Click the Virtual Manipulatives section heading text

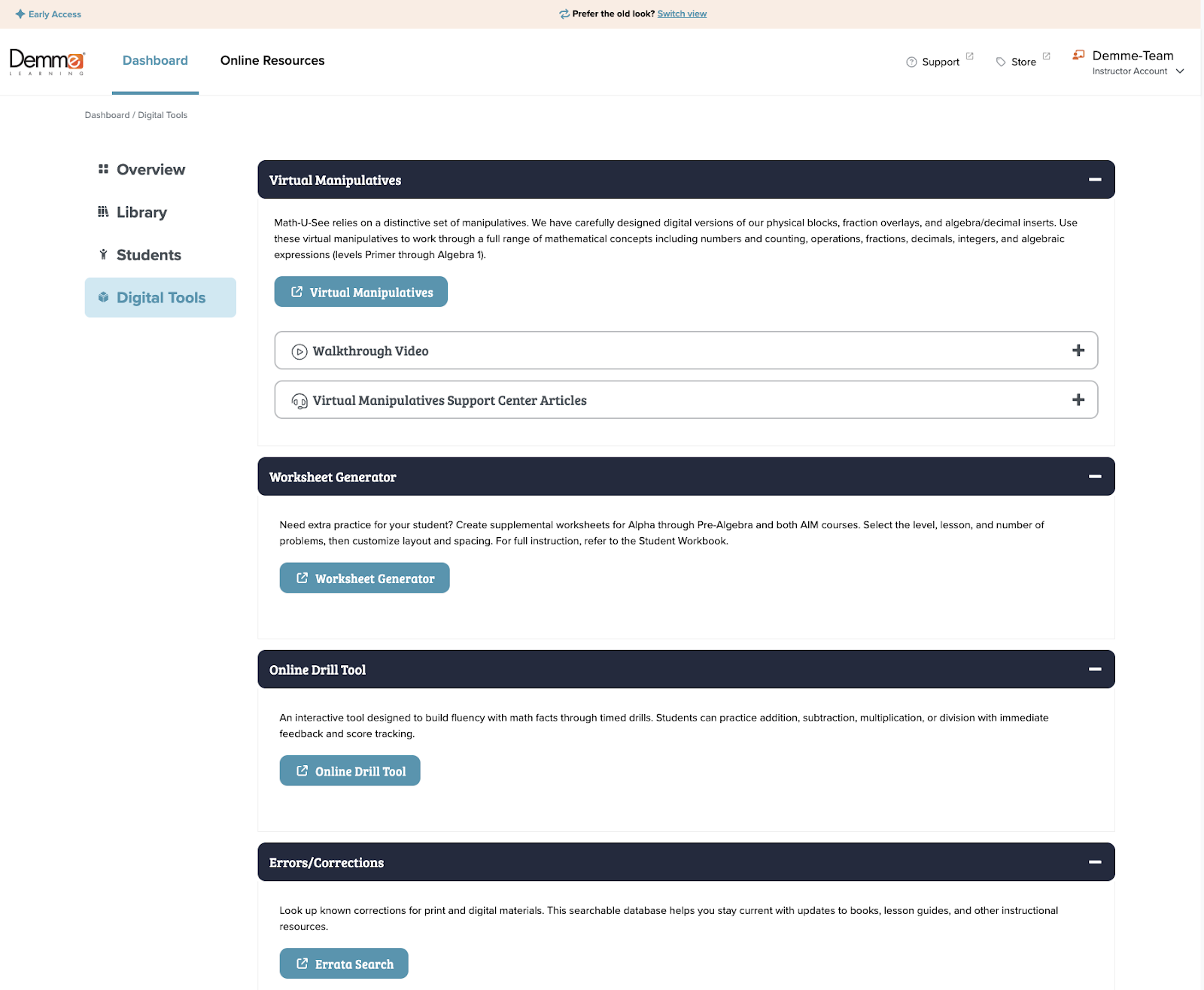(335, 181)
